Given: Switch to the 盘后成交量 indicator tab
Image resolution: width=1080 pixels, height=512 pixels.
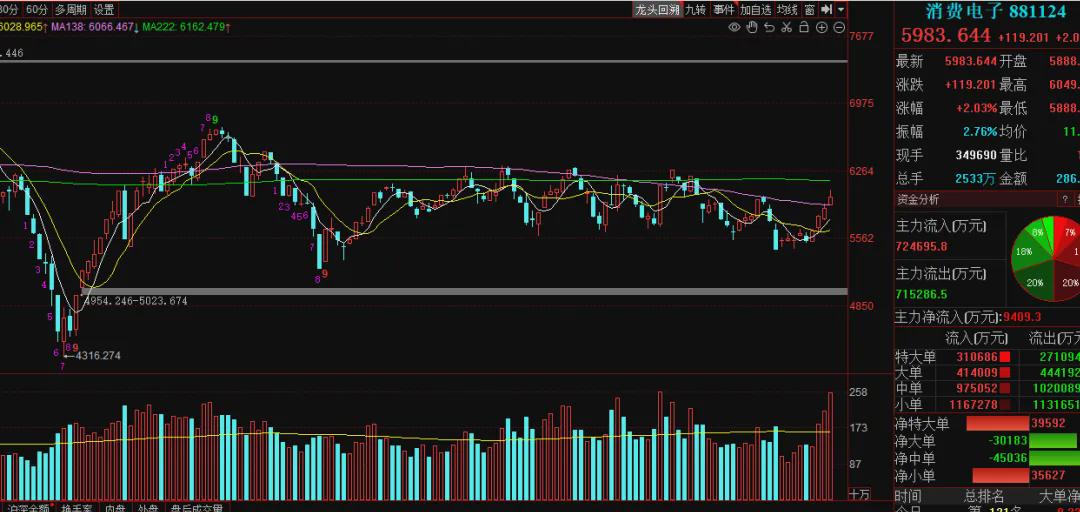Looking at the screenshot, I should click(196, 508).
